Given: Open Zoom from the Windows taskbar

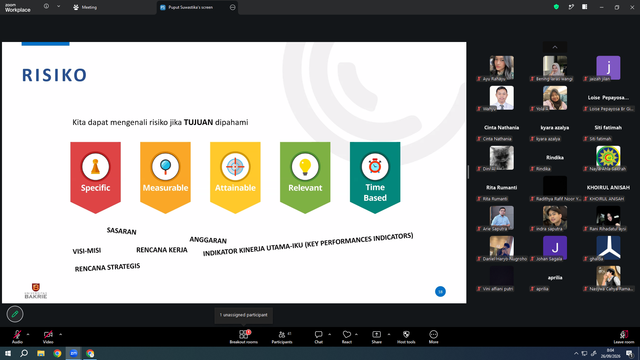Looking at the screenshot, I should [73, 353].
